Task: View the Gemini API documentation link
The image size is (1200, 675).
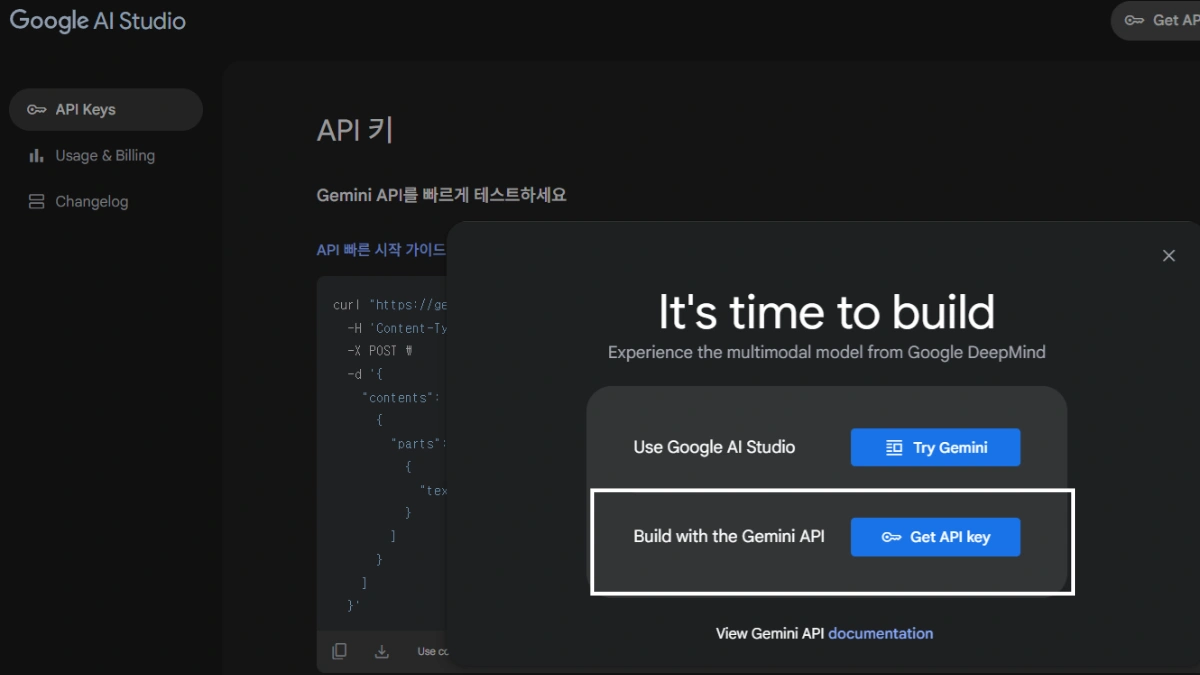Action: [x=879, y=633]
